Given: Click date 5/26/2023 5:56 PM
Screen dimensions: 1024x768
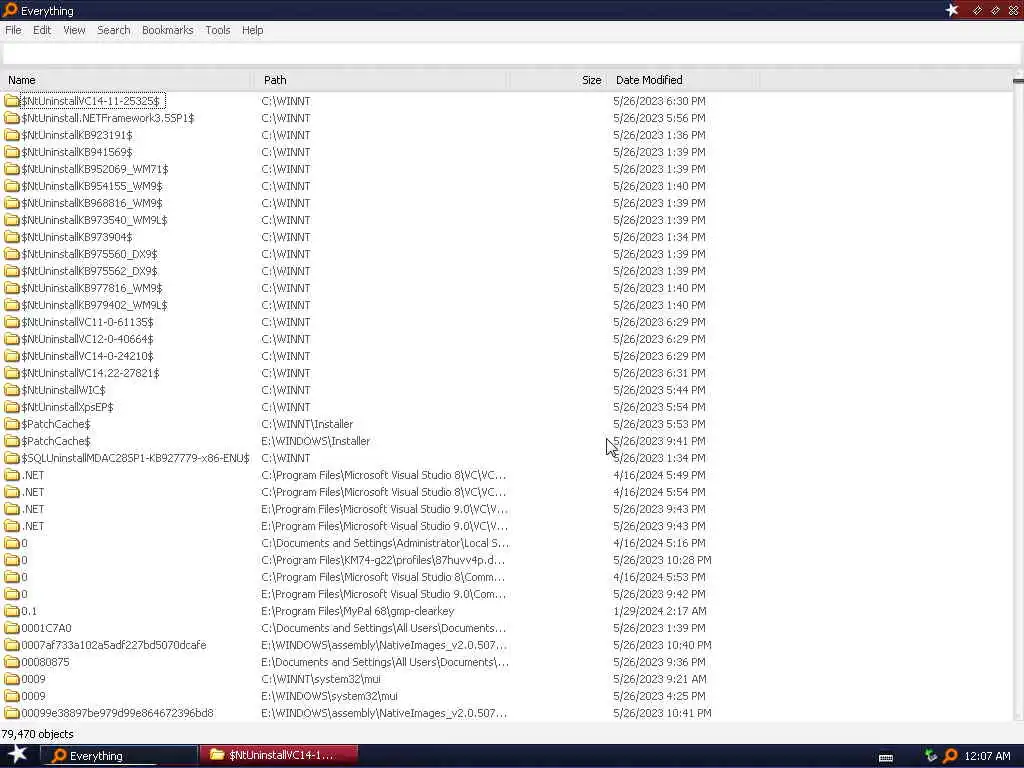Looking at the screenshot, I should point(659,118).
